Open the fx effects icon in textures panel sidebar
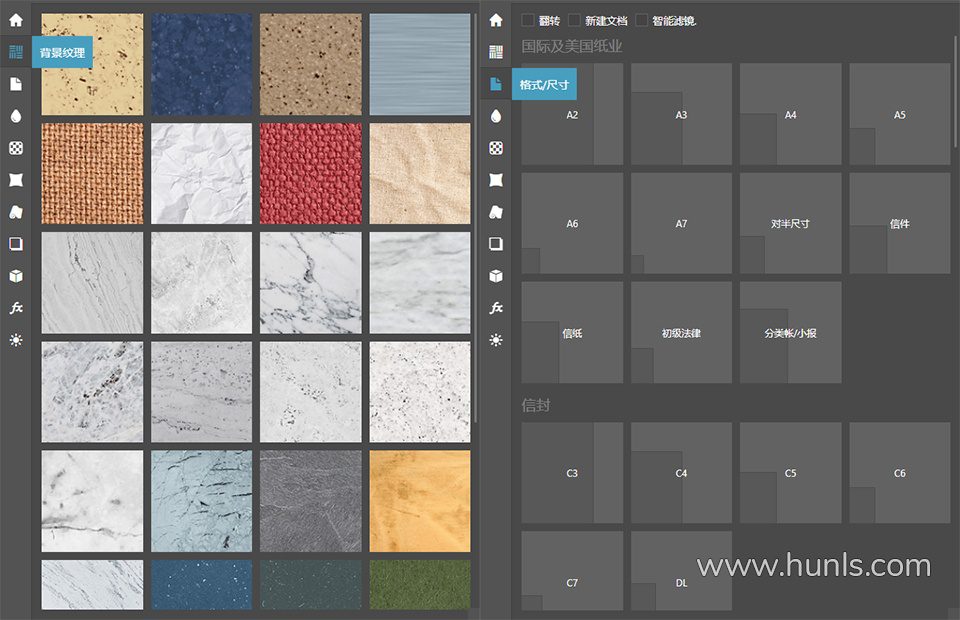 (16, 308)
